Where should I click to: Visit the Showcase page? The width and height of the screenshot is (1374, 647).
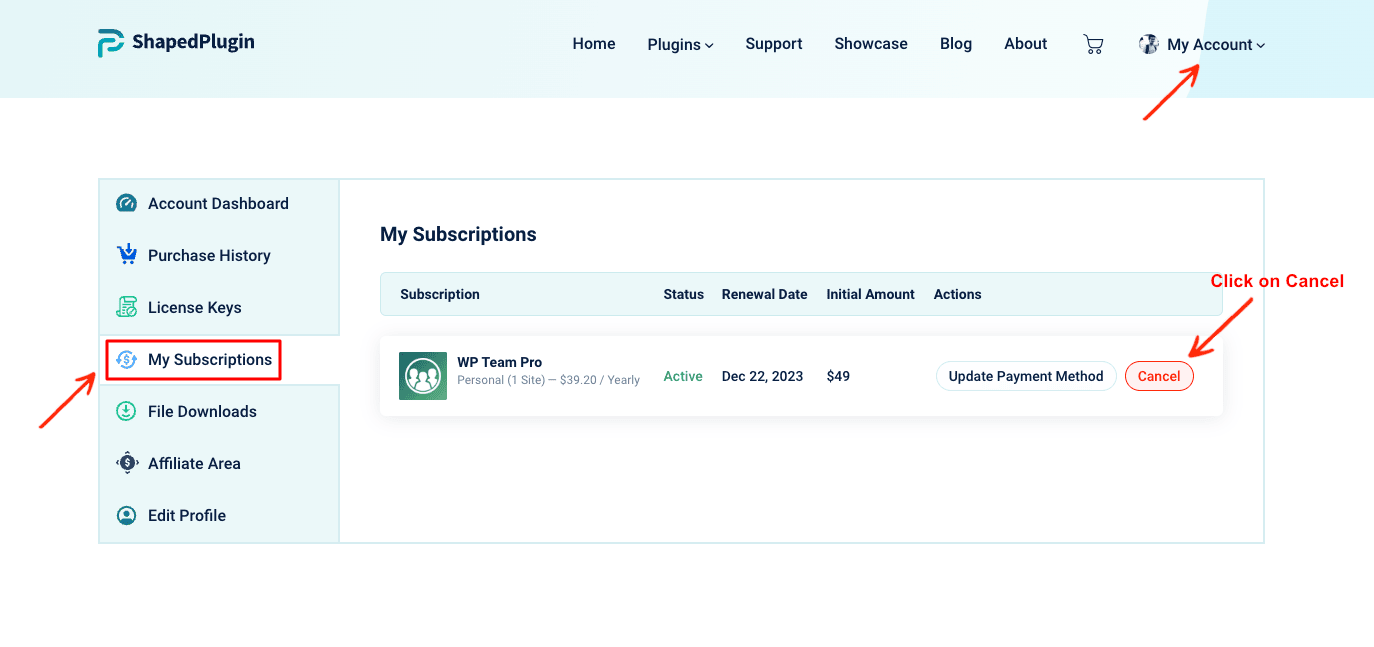click(x=871, y=44)
